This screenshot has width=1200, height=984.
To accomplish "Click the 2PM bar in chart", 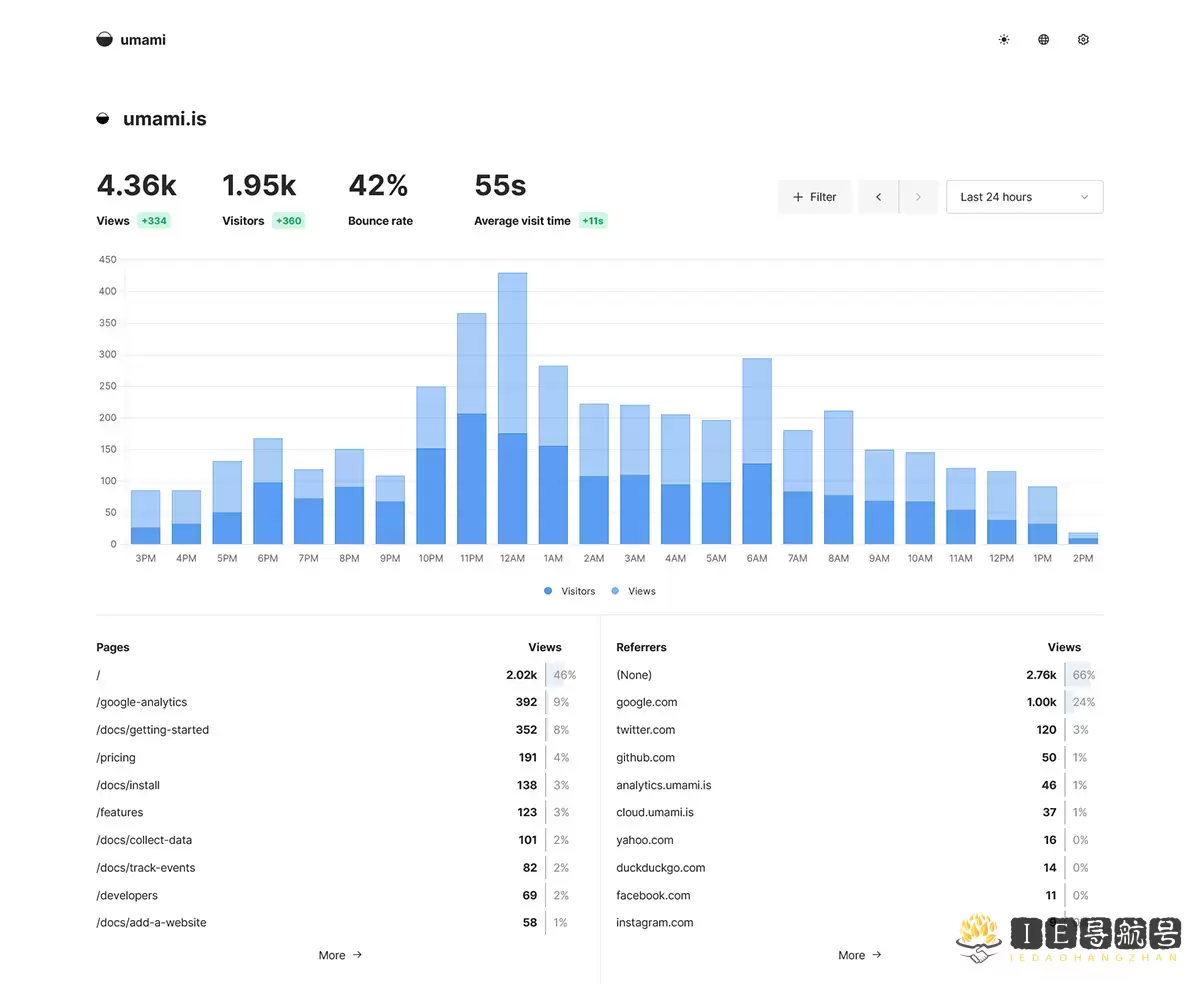I will click(1083, 538).
